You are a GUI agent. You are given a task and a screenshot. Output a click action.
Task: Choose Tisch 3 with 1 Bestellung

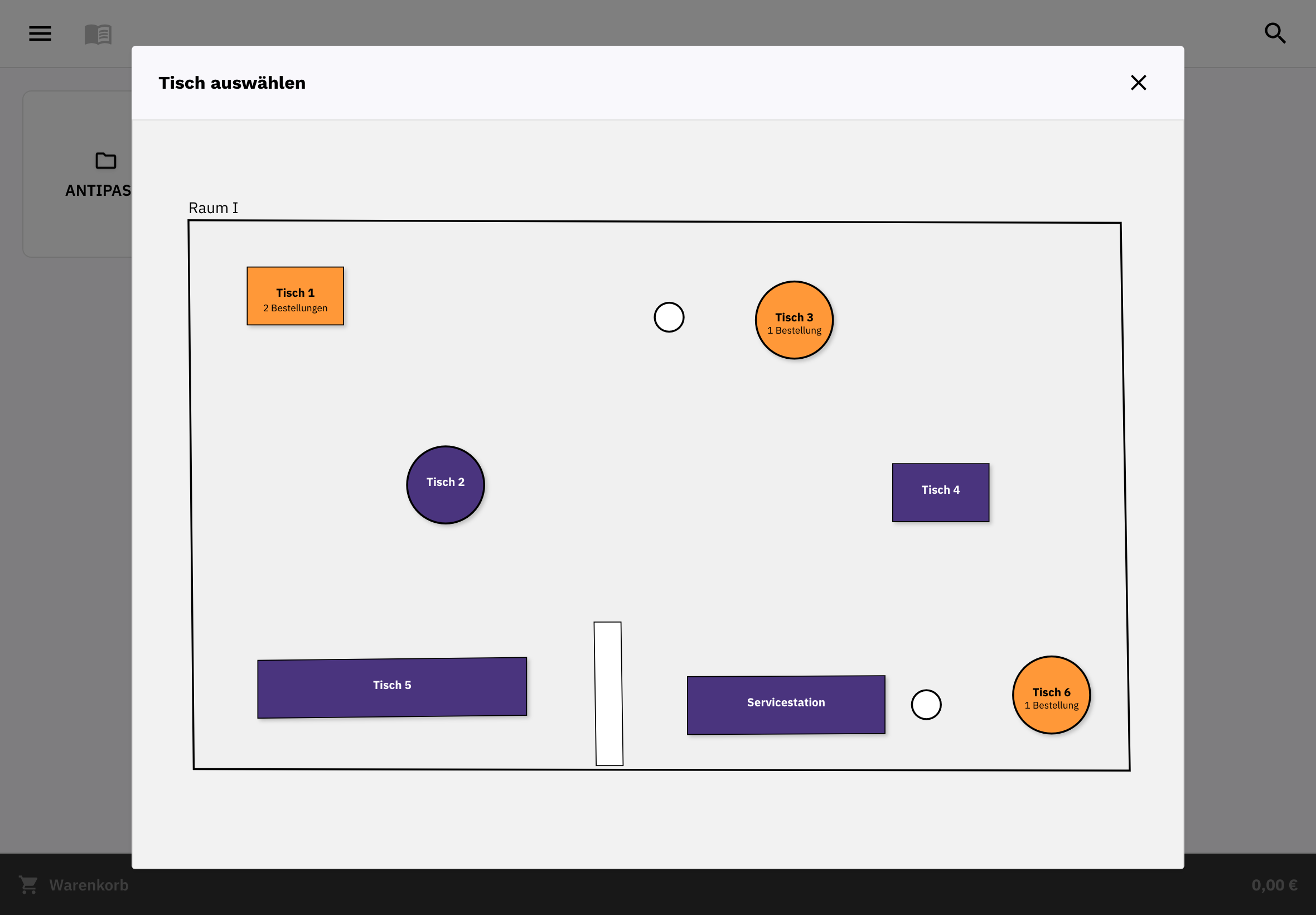click(794, 320)
